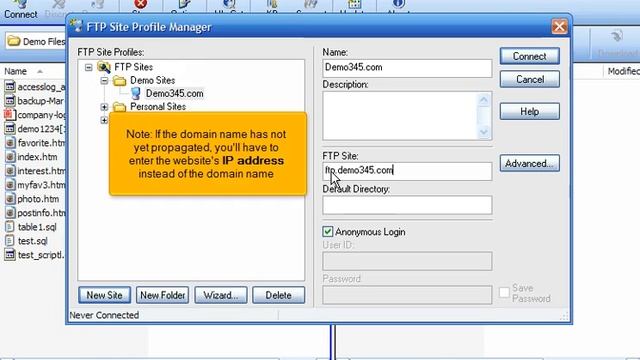Click the FTP Site input field
Image resolution: width=640 pixels, height=360 pixels.
coord(407,171)
